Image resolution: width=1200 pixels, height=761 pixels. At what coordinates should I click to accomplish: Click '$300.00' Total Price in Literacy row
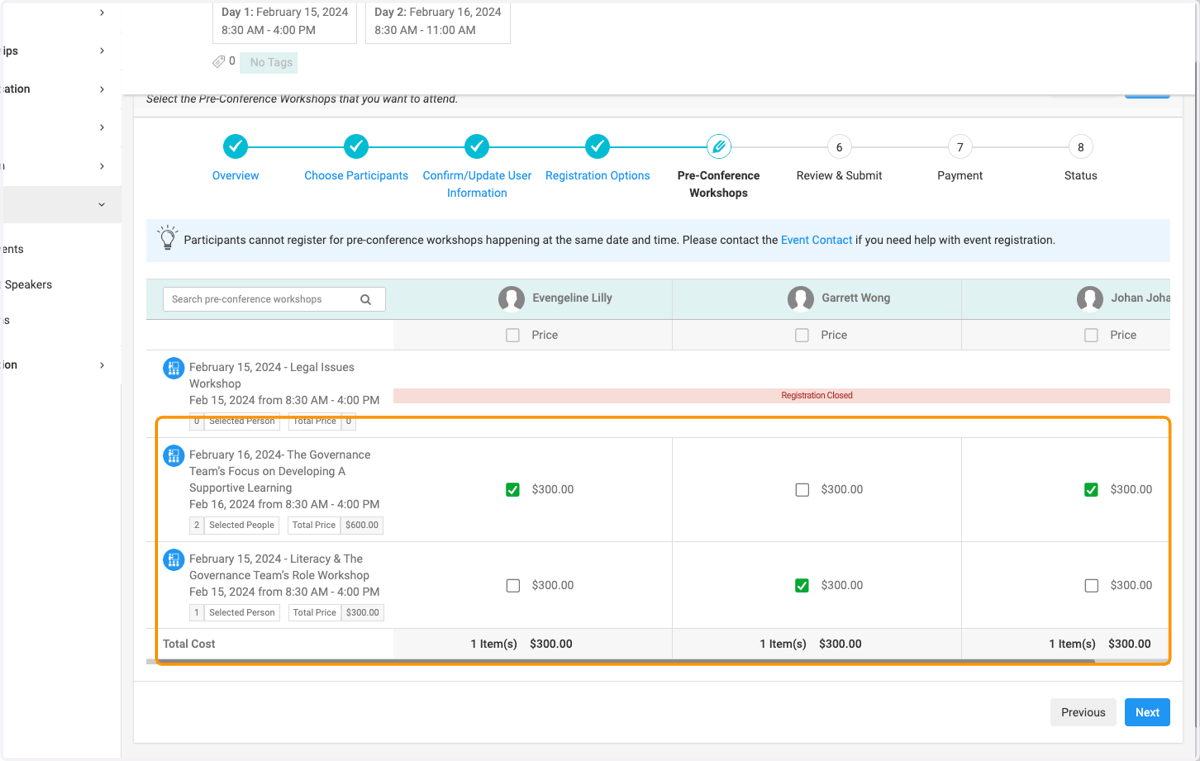coord(362,613)
